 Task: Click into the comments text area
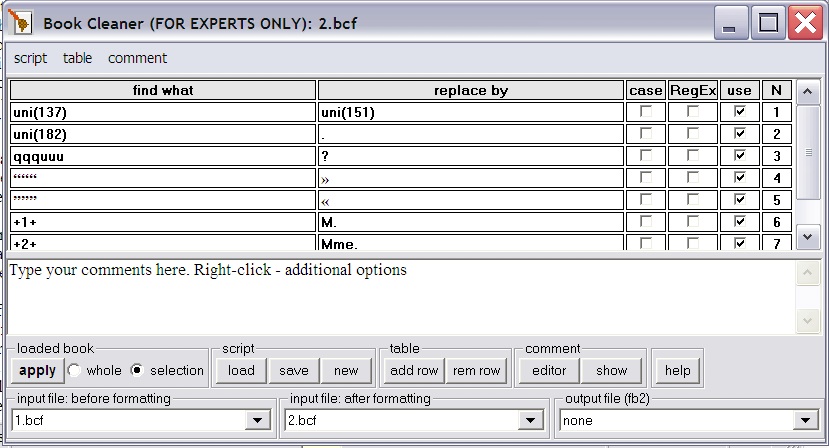click(400, 295)
